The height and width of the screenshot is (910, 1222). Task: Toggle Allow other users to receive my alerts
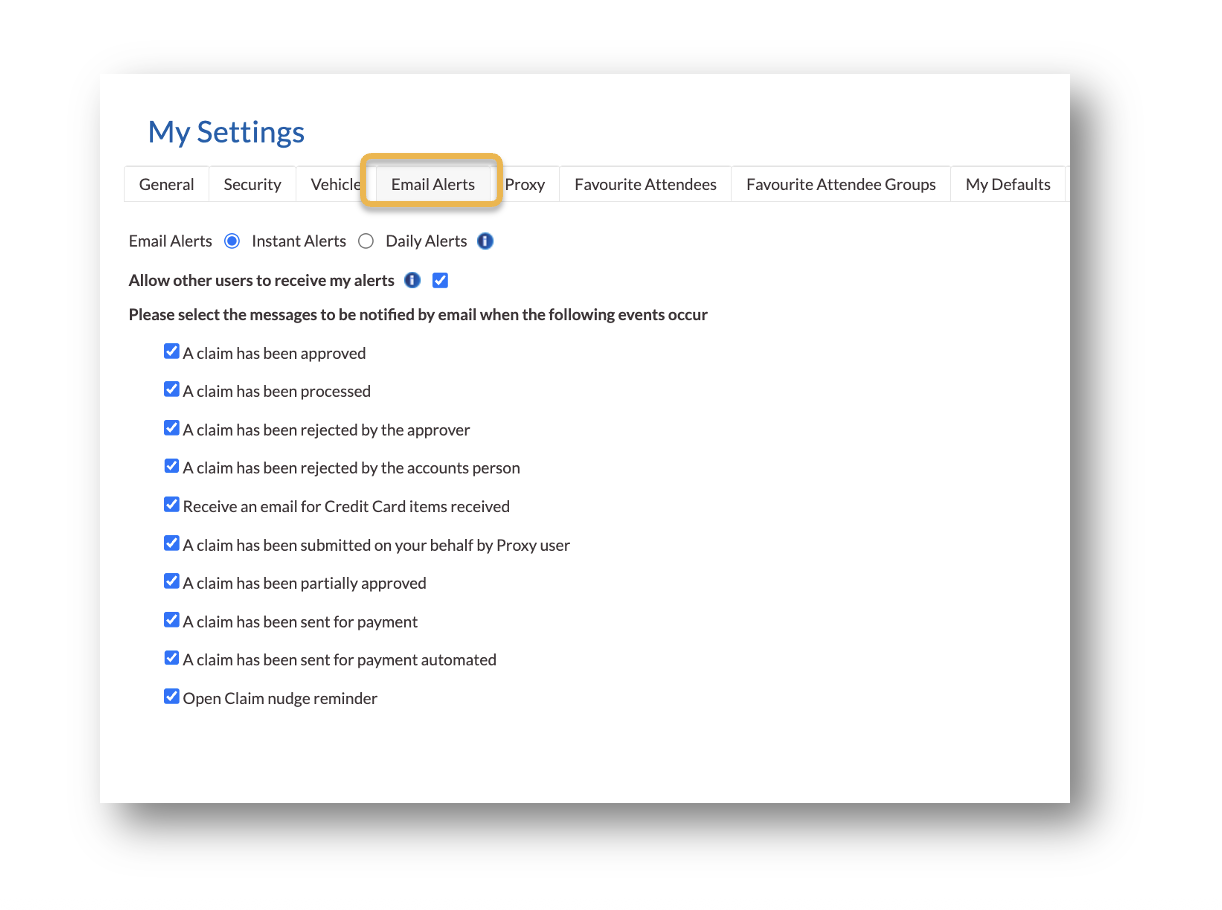(440, 280)
